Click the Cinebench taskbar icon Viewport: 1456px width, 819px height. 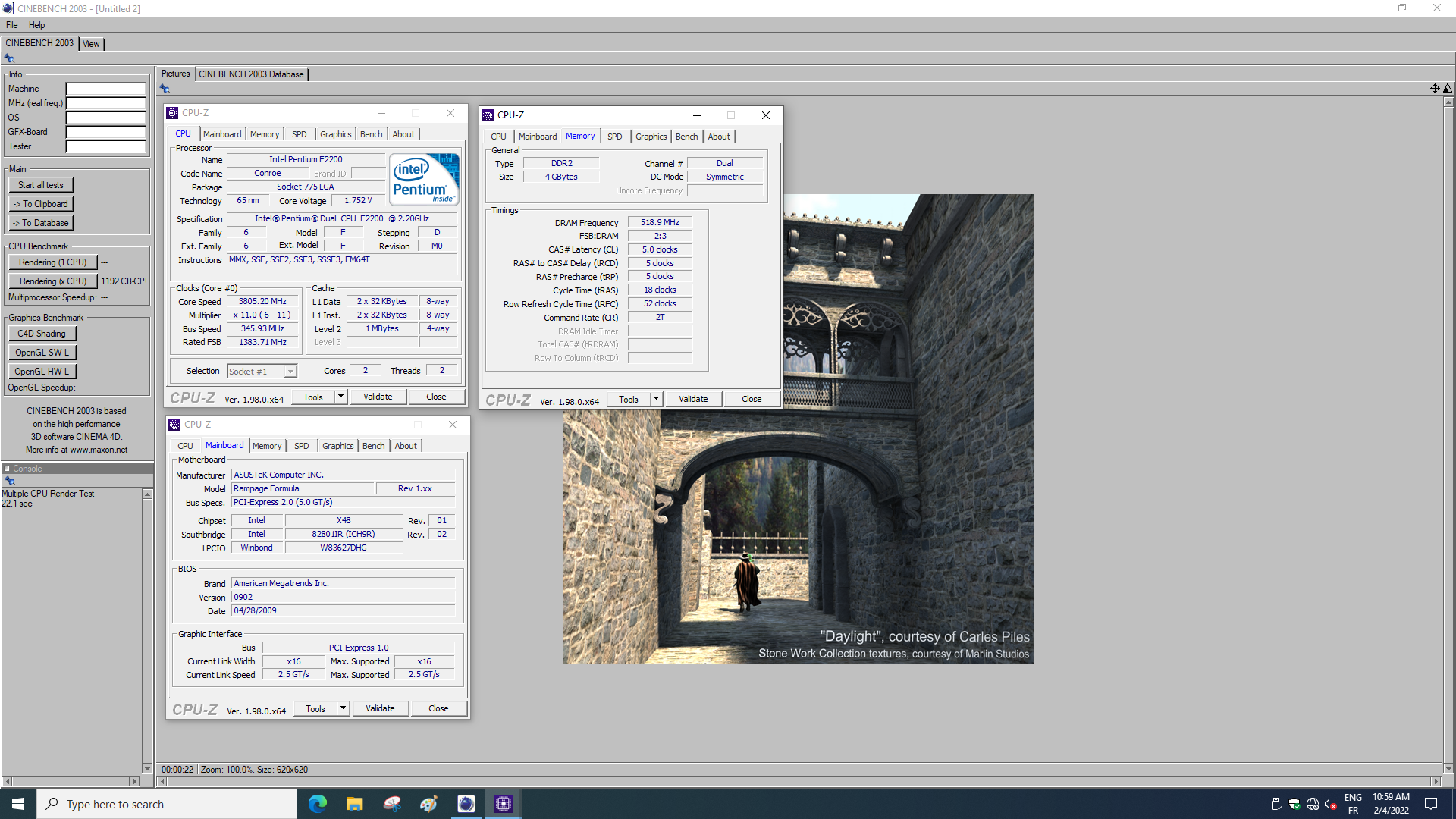click(x=466, y=804)
